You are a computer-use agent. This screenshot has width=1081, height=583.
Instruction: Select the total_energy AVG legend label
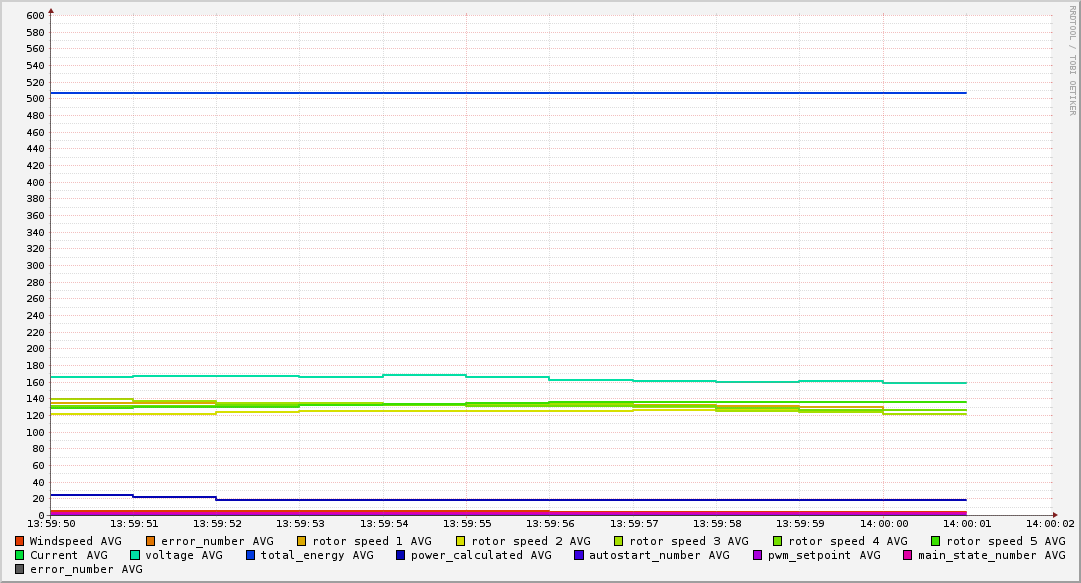click(x=317, y=555)
